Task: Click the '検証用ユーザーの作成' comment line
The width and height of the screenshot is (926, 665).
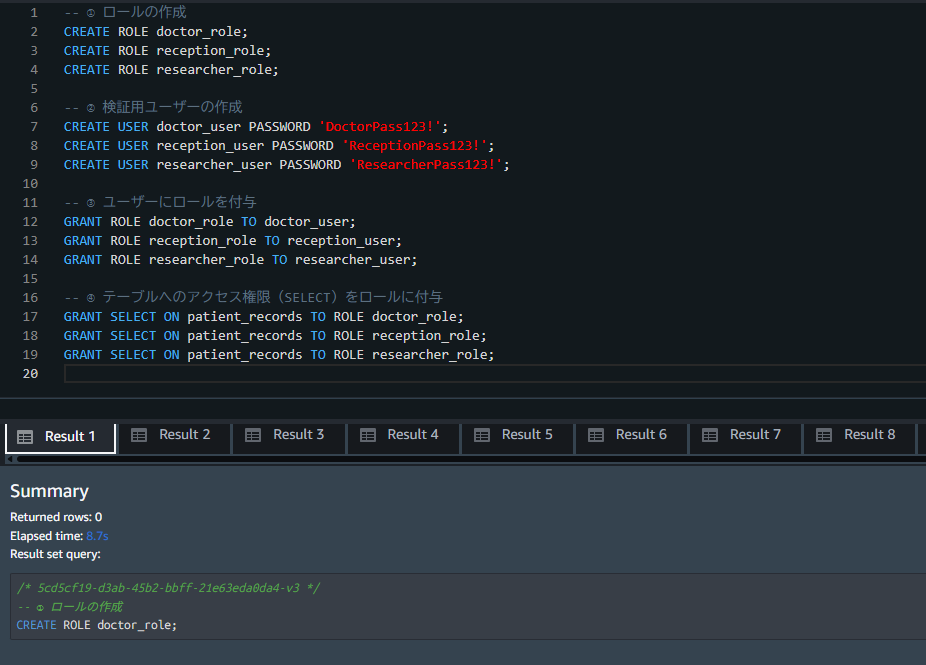Action: pyautogui.click(x=153, y=107)
